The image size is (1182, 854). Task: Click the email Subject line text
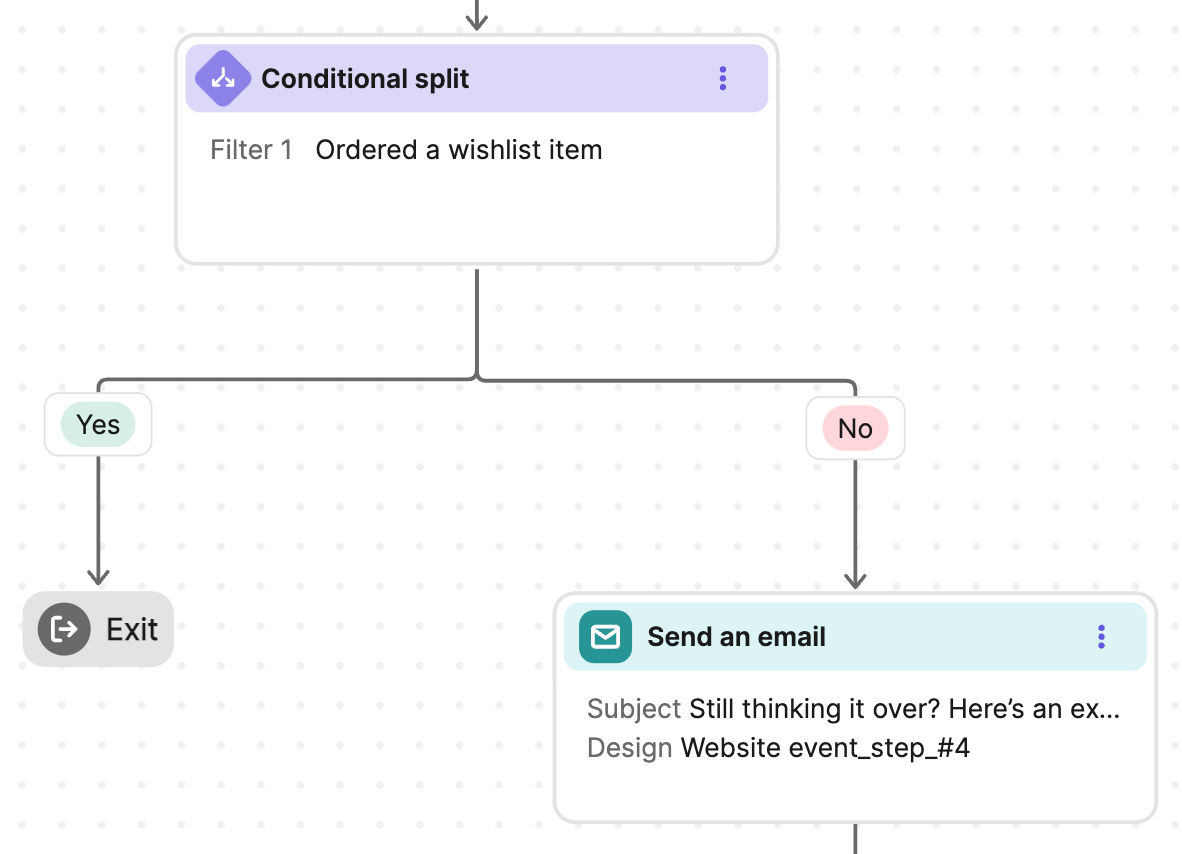click(905, 709)
